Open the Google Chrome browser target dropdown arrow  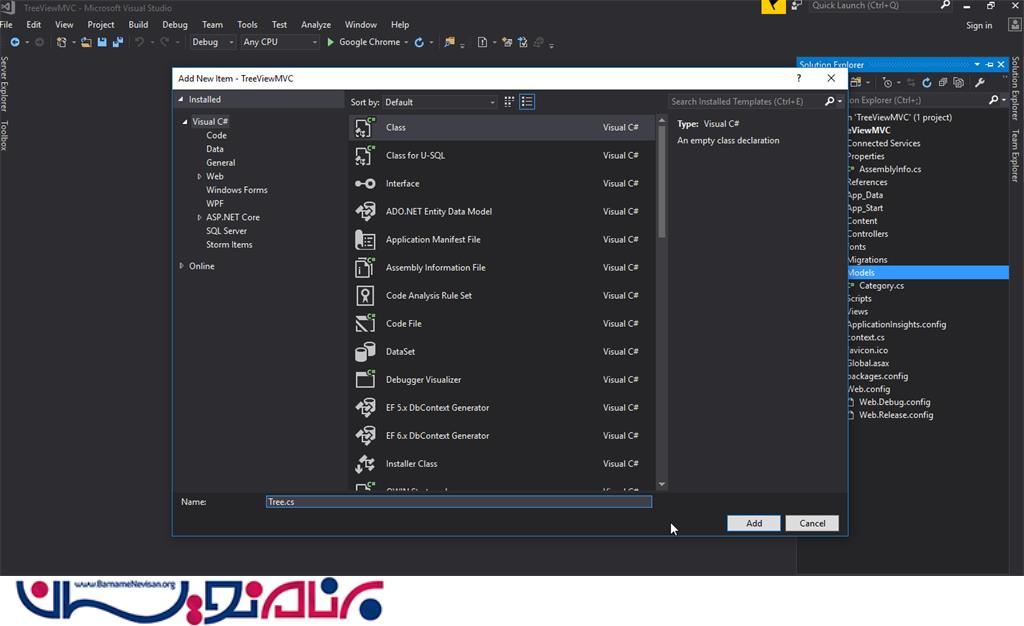[406, 42]
